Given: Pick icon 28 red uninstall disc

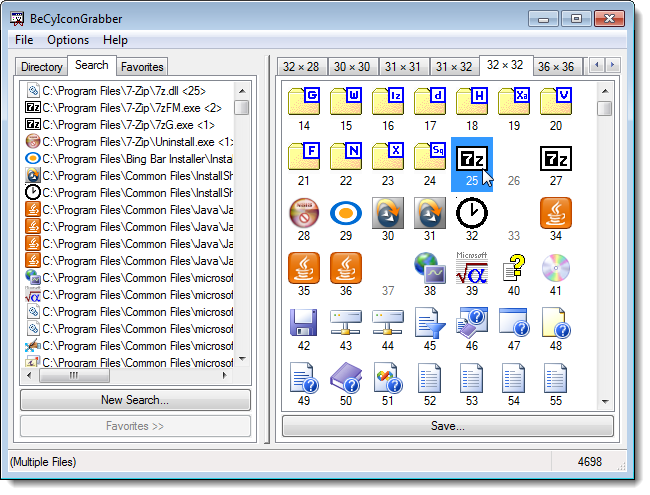Looking at the screenshot, I should point(304,213).
